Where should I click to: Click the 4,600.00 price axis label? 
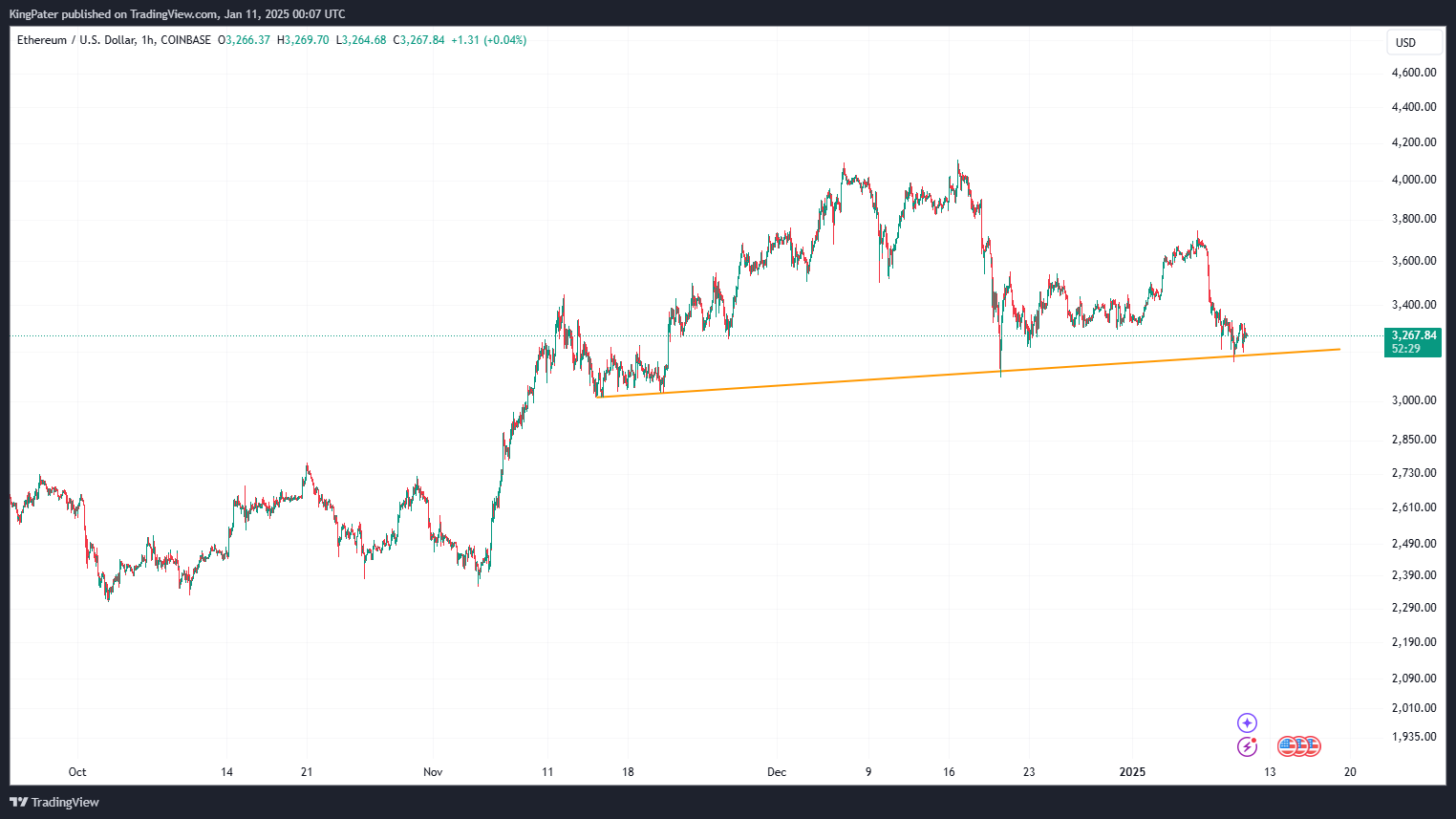tap(1414, 73)
